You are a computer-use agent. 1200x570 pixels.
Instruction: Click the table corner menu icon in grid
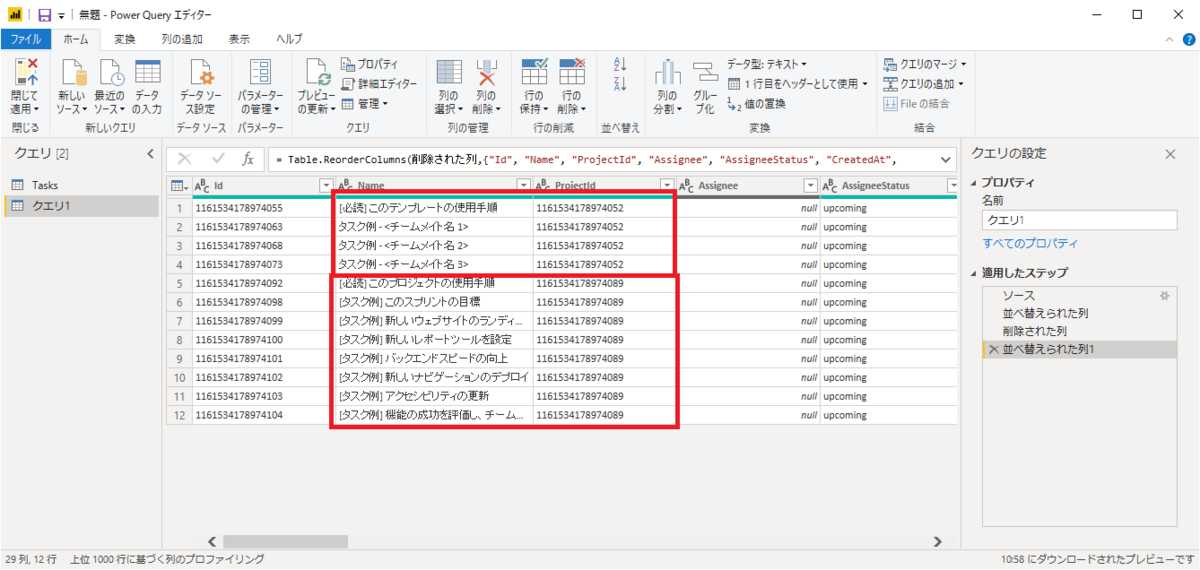click(x=177, y=186)
